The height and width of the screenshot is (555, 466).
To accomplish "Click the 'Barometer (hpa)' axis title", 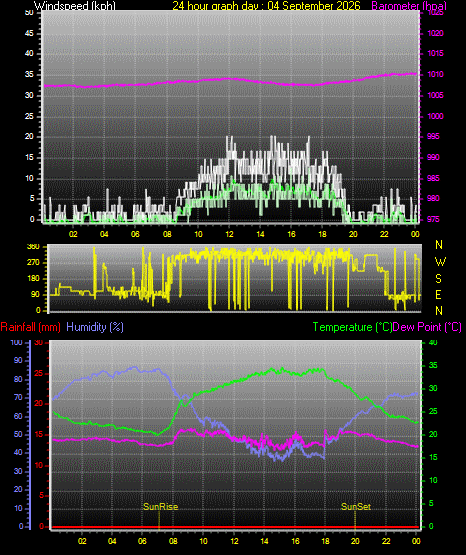I will pos(409,6).
